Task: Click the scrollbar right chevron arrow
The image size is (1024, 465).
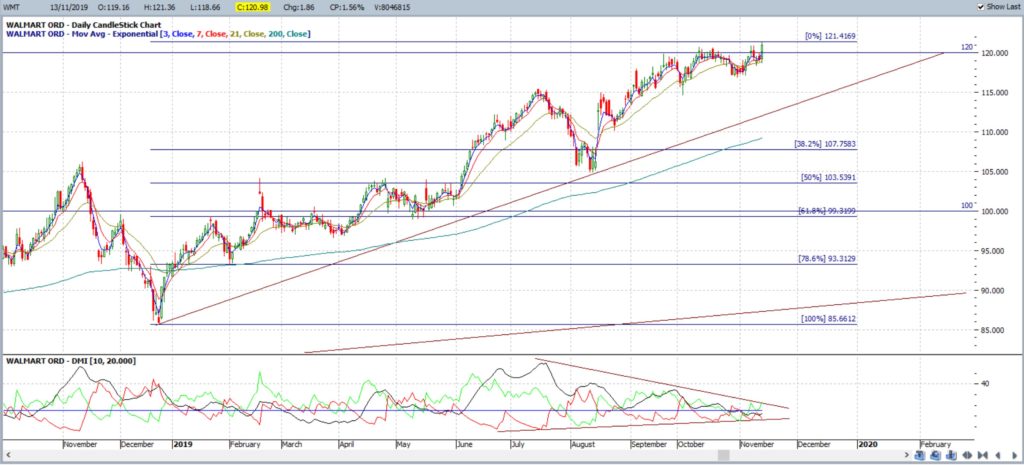Action: (907, 455)
